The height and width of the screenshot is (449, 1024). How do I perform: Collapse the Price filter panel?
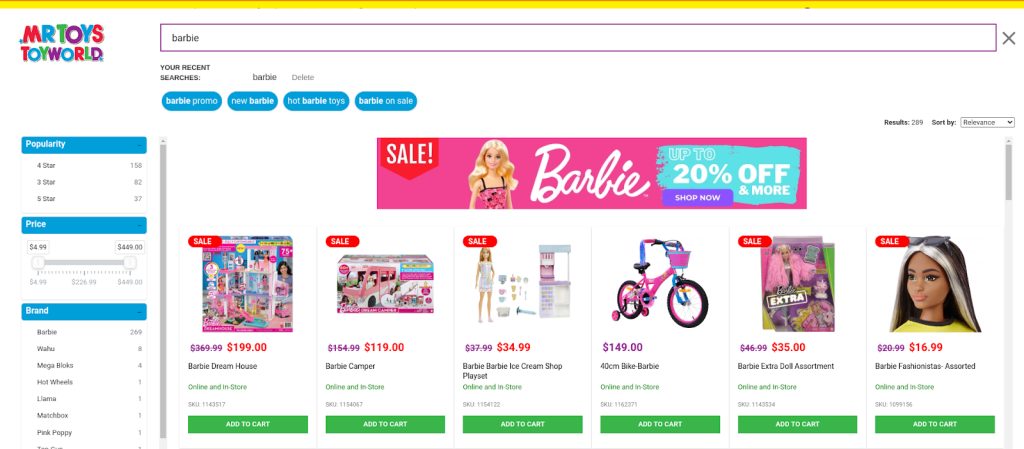(x=139, y=225)
